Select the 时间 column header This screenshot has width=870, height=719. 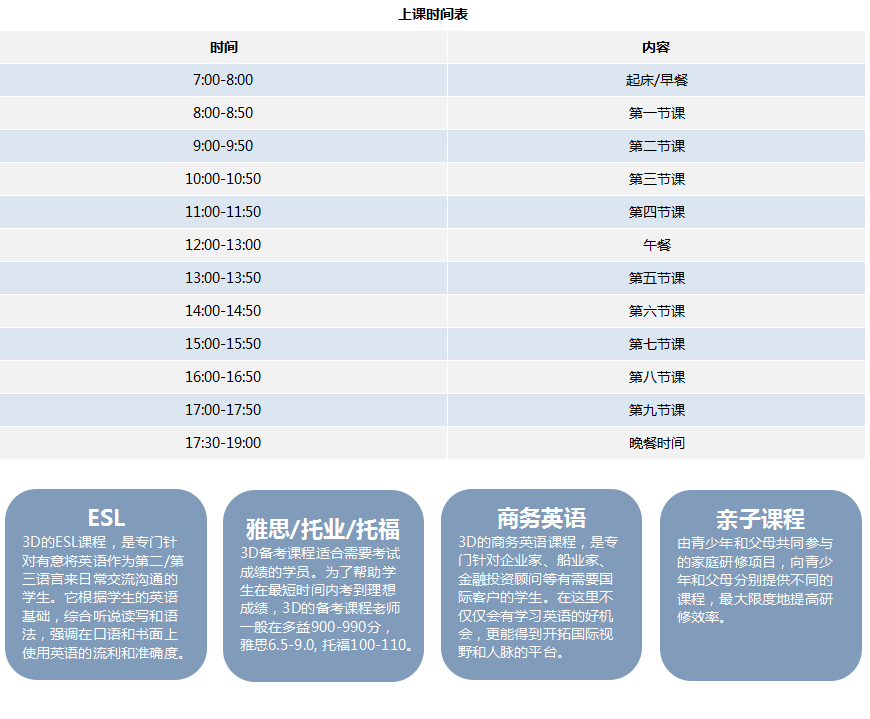(224, 47)
